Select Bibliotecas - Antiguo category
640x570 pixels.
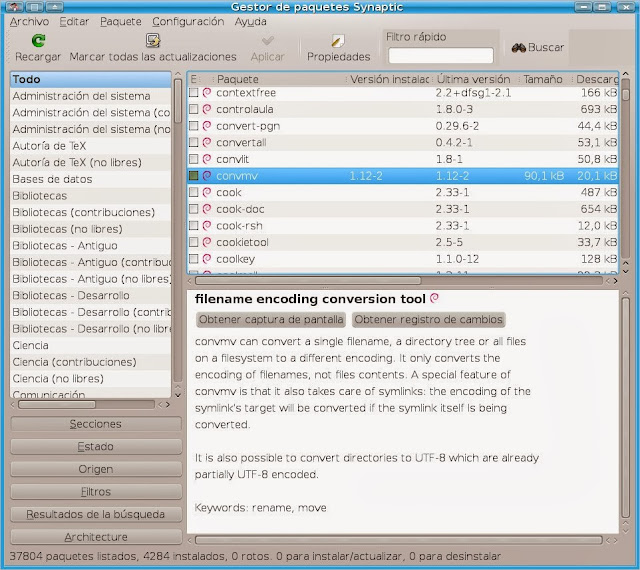point(90,246)
